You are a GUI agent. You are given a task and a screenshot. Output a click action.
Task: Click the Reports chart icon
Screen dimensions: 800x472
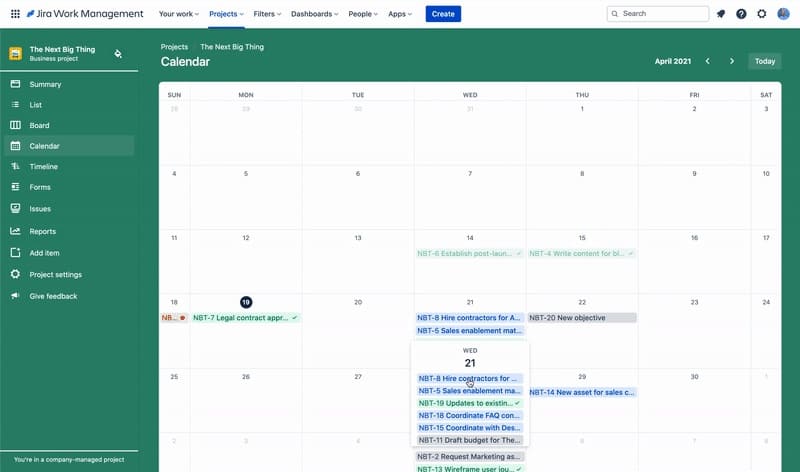pos(15,231)
